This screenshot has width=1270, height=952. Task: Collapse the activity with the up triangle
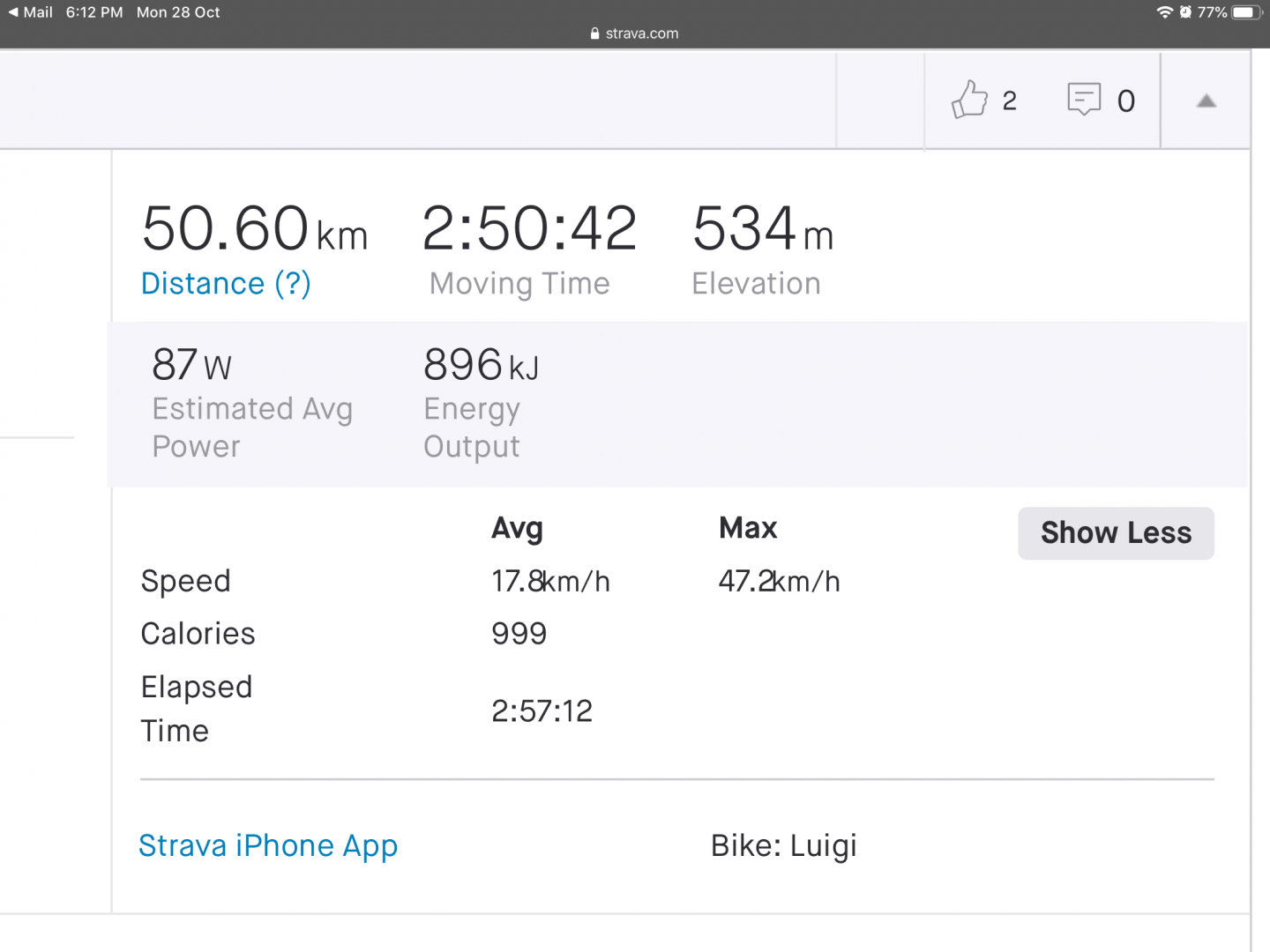(x=1206, y=101)
